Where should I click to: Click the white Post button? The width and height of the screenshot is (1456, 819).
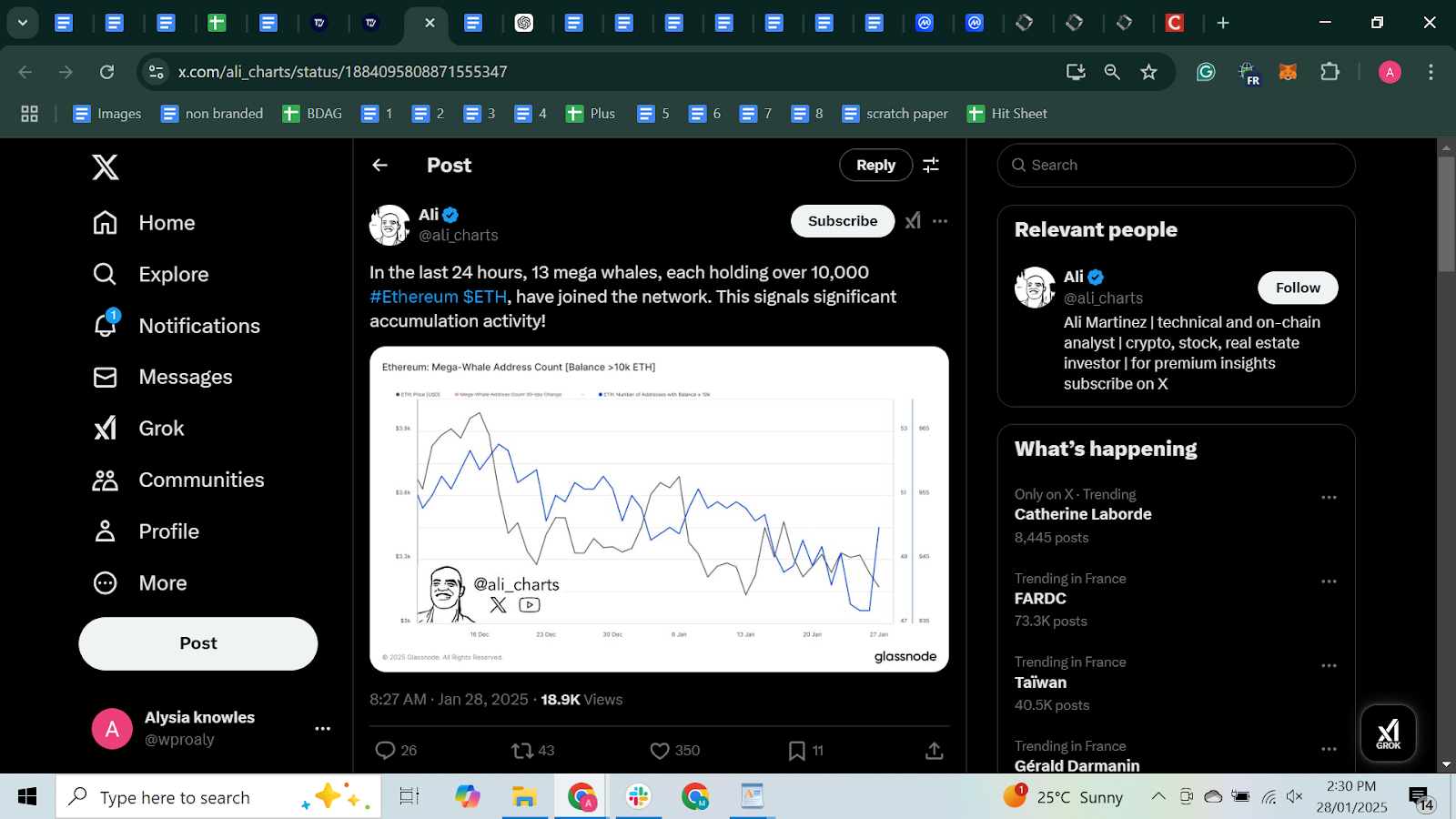pos(198,643)
